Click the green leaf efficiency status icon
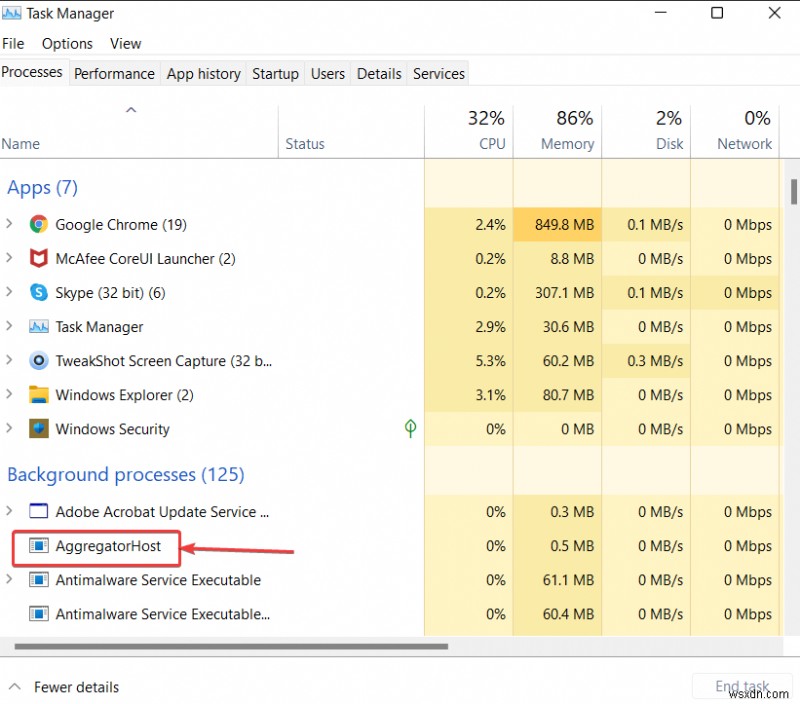This screenshot has height=704, width=800. [410, 429]
